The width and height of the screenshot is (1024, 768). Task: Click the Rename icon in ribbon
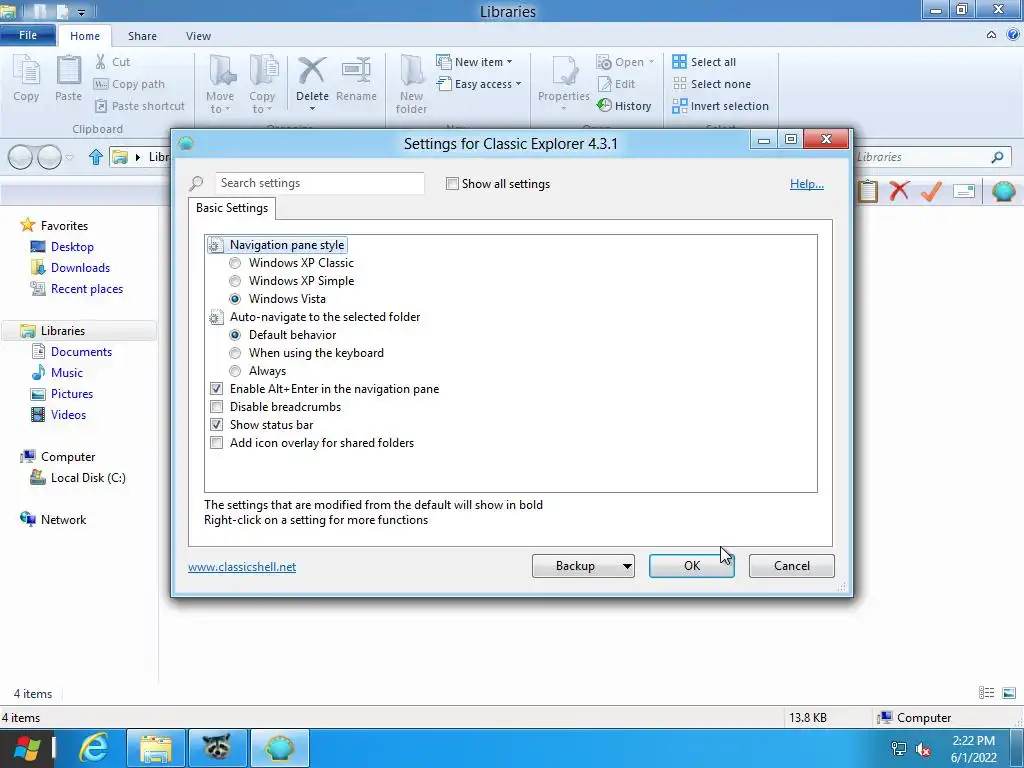357,71
